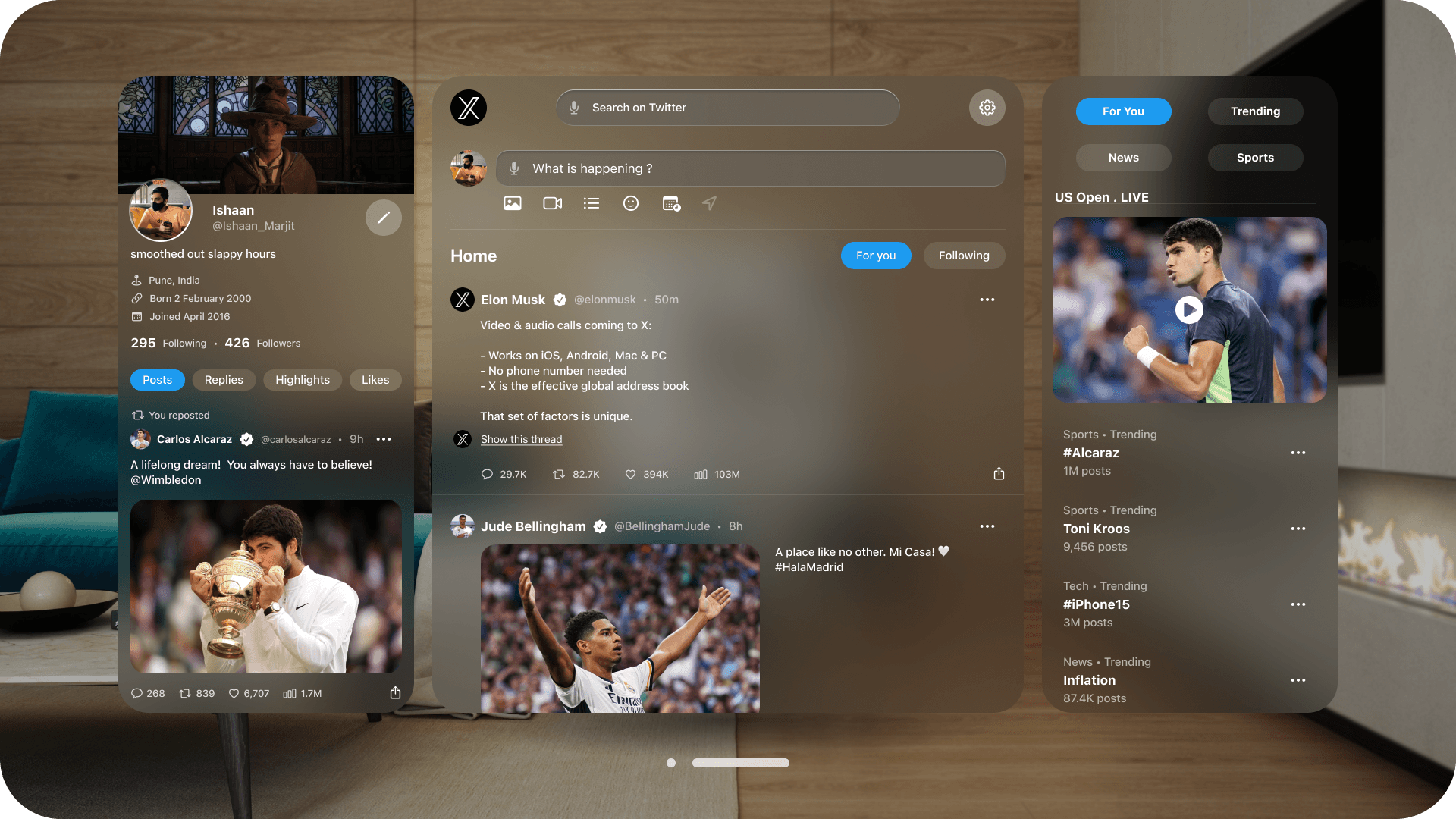The height and width of the screenshot is (819, 1456).
Task: Like Elon Musk's post via heart icon
Action: (x=630, y=475)
